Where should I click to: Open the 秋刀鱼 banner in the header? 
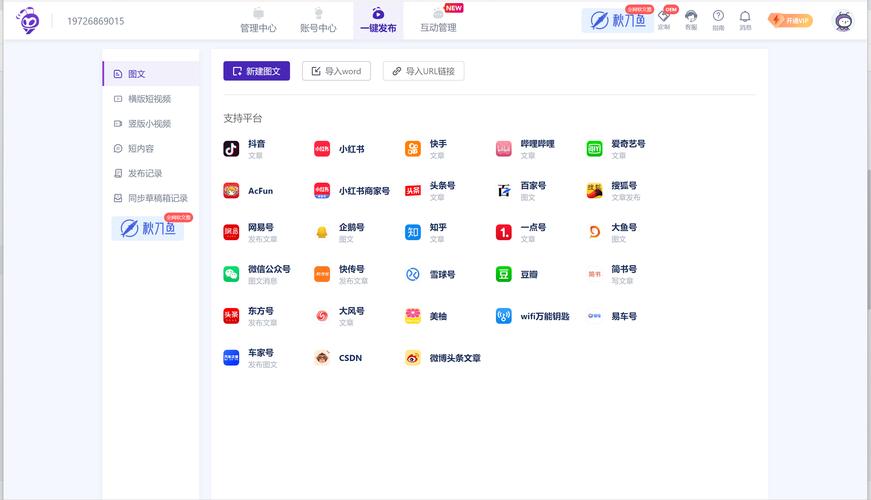[x=618, y=21]
